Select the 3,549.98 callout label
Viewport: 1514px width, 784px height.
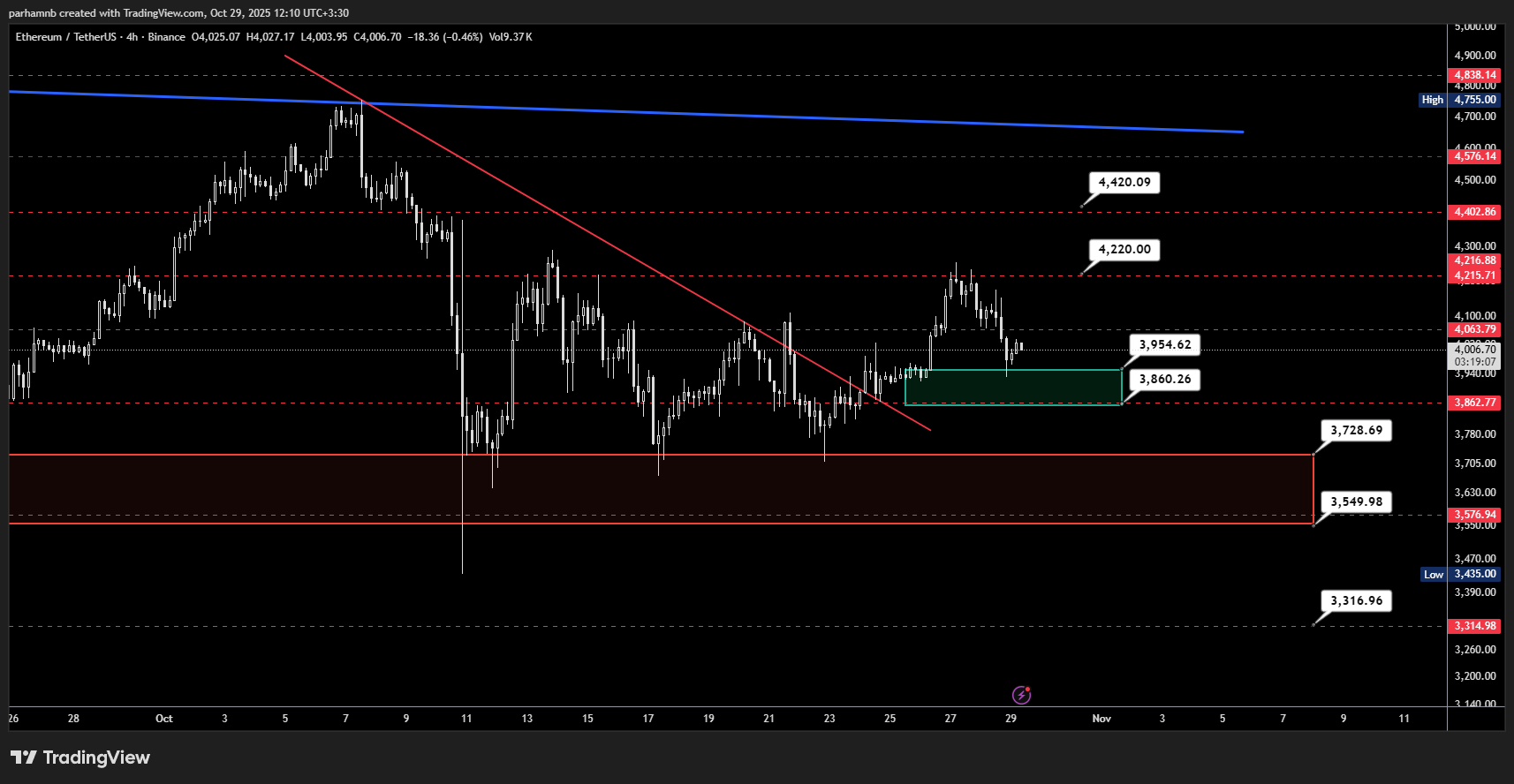(x=1356, y=502)
